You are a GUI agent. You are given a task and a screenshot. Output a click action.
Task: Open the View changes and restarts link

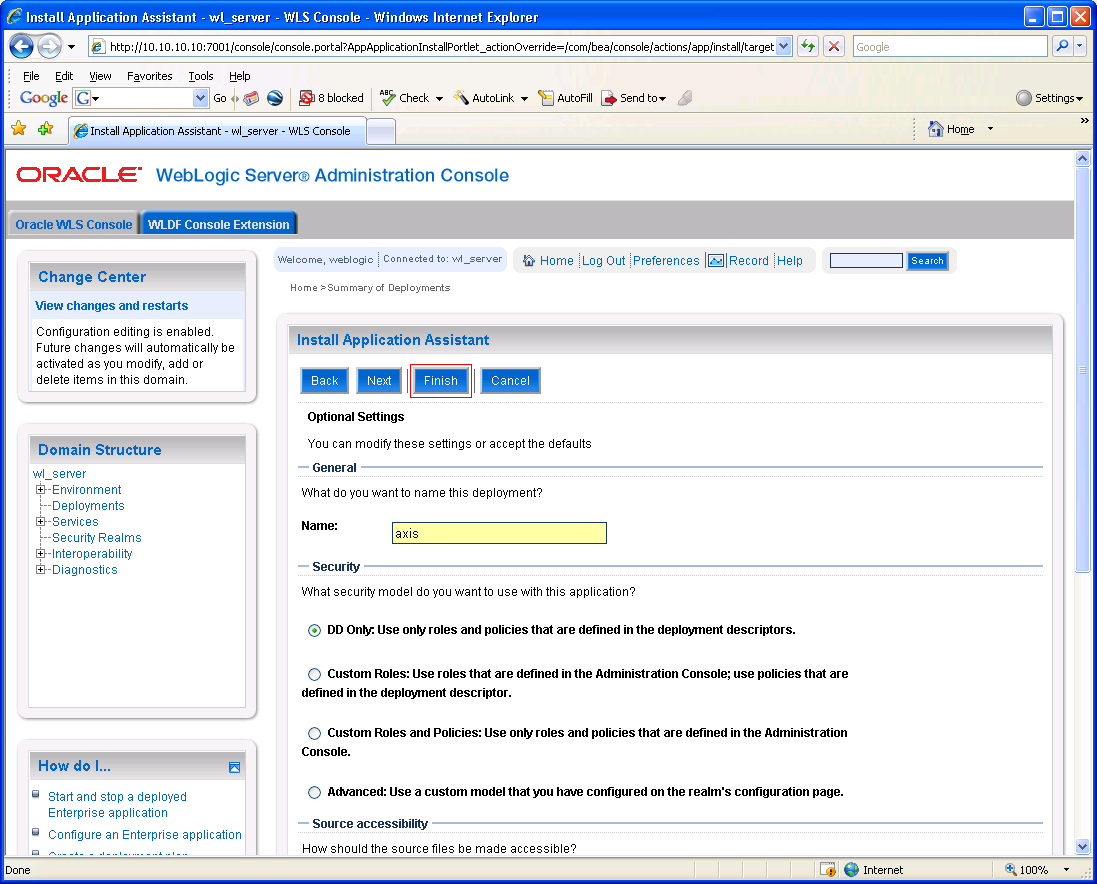pyautogui.click(x=112, y=306)
